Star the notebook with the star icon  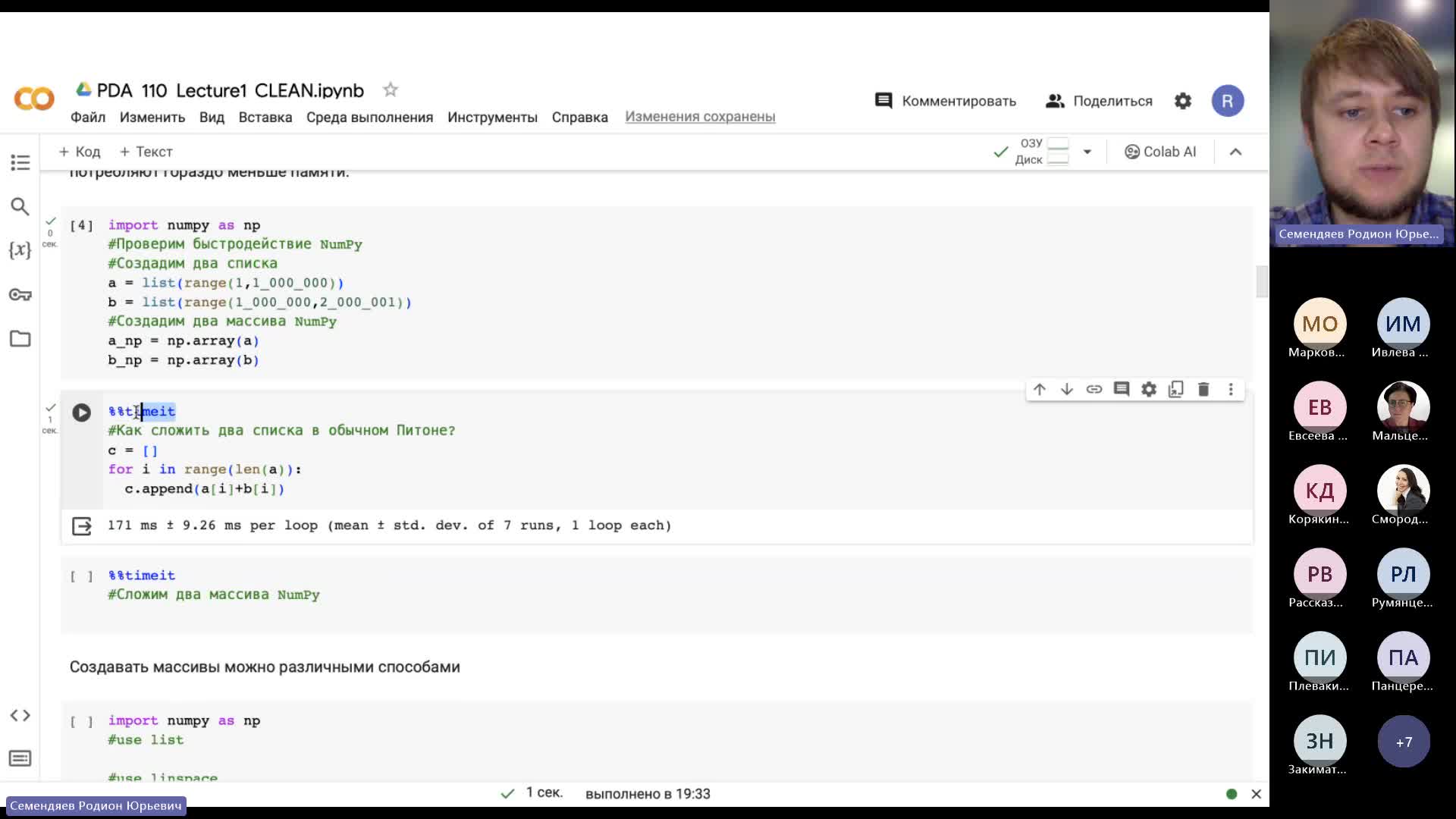click(391, 89)
